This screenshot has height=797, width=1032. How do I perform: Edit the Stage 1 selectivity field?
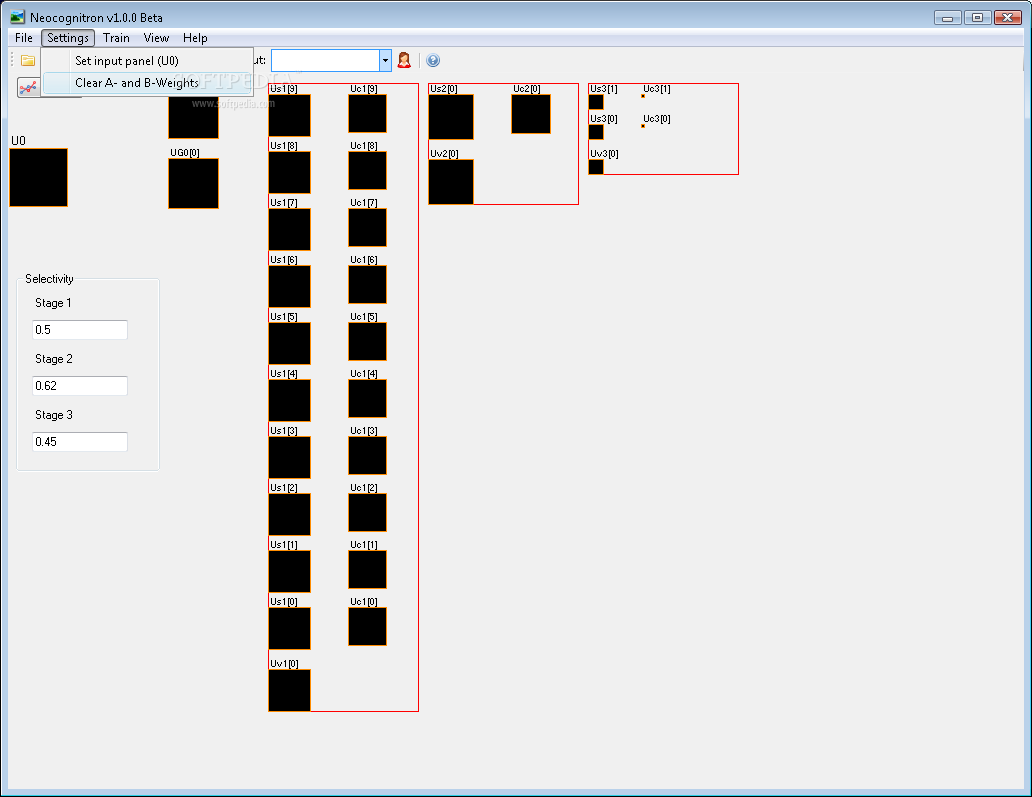(80, 330)
